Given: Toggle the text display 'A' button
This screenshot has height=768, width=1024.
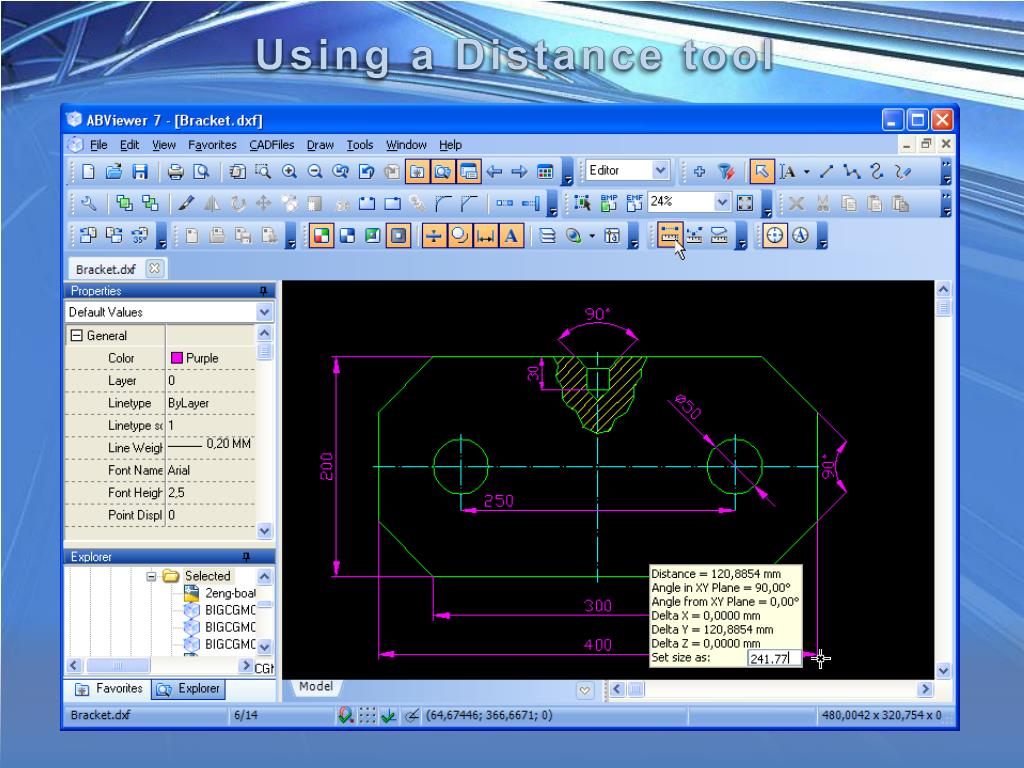Looking at the screenshot, I should tap(511, 236).
